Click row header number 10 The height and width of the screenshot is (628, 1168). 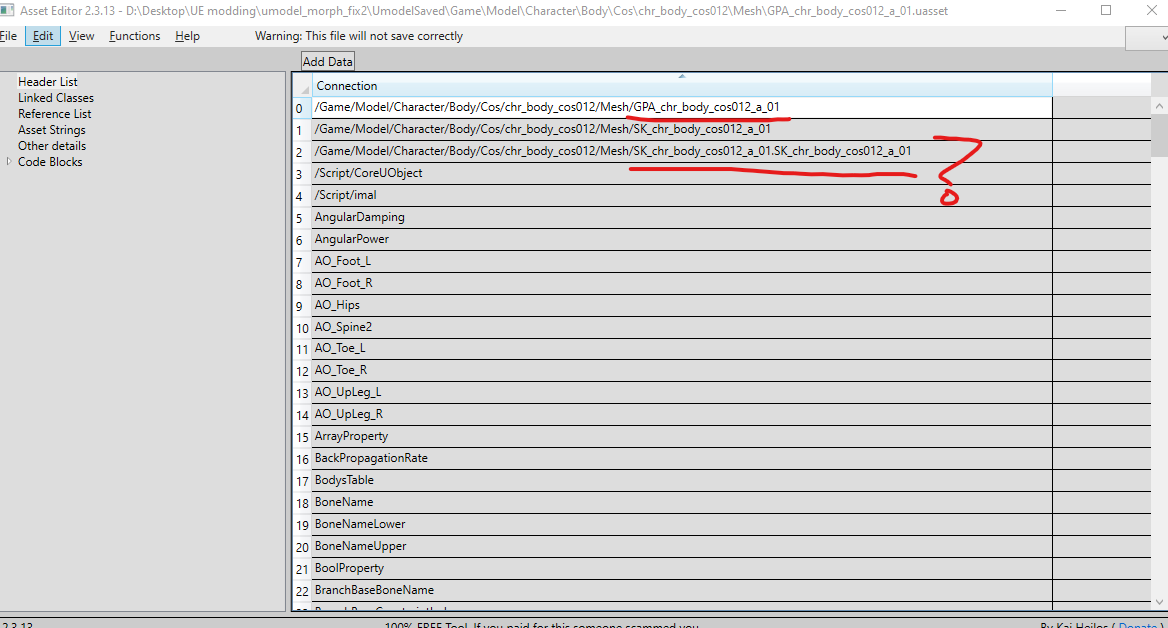tap(302, 327)
